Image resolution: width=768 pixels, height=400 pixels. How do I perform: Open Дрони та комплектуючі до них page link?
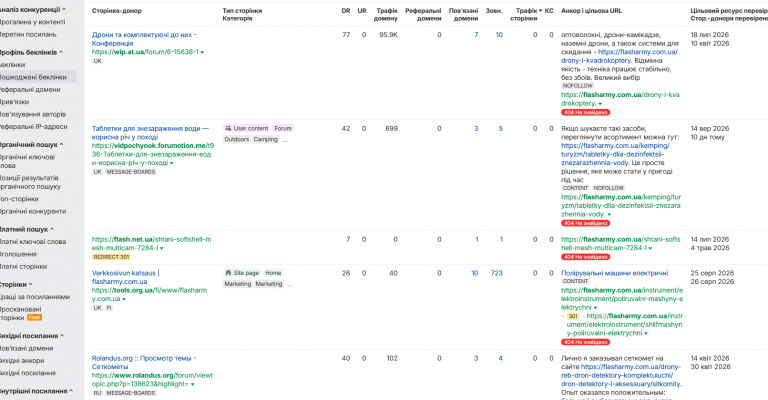click(144, 39)
